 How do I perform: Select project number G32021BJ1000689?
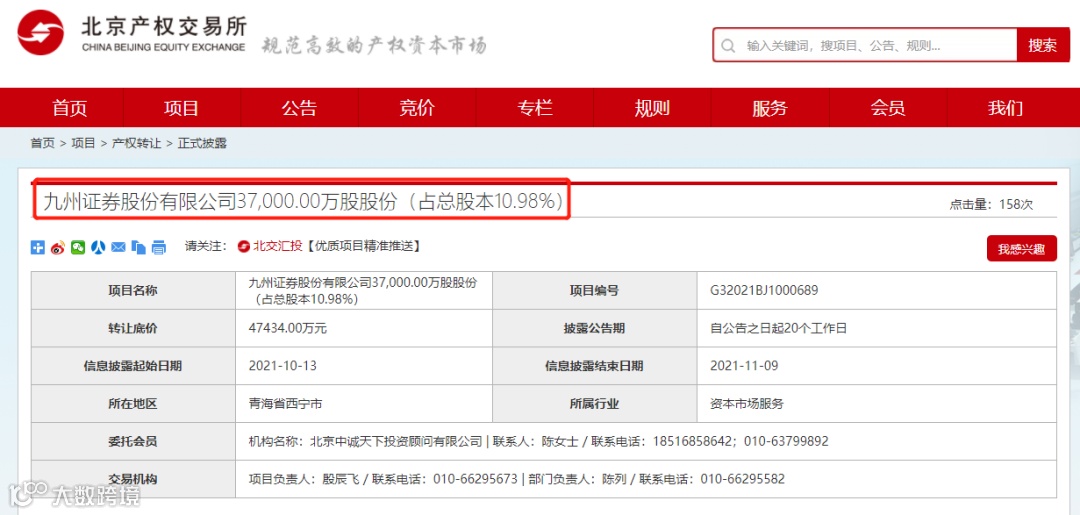(x=764, y=291)
